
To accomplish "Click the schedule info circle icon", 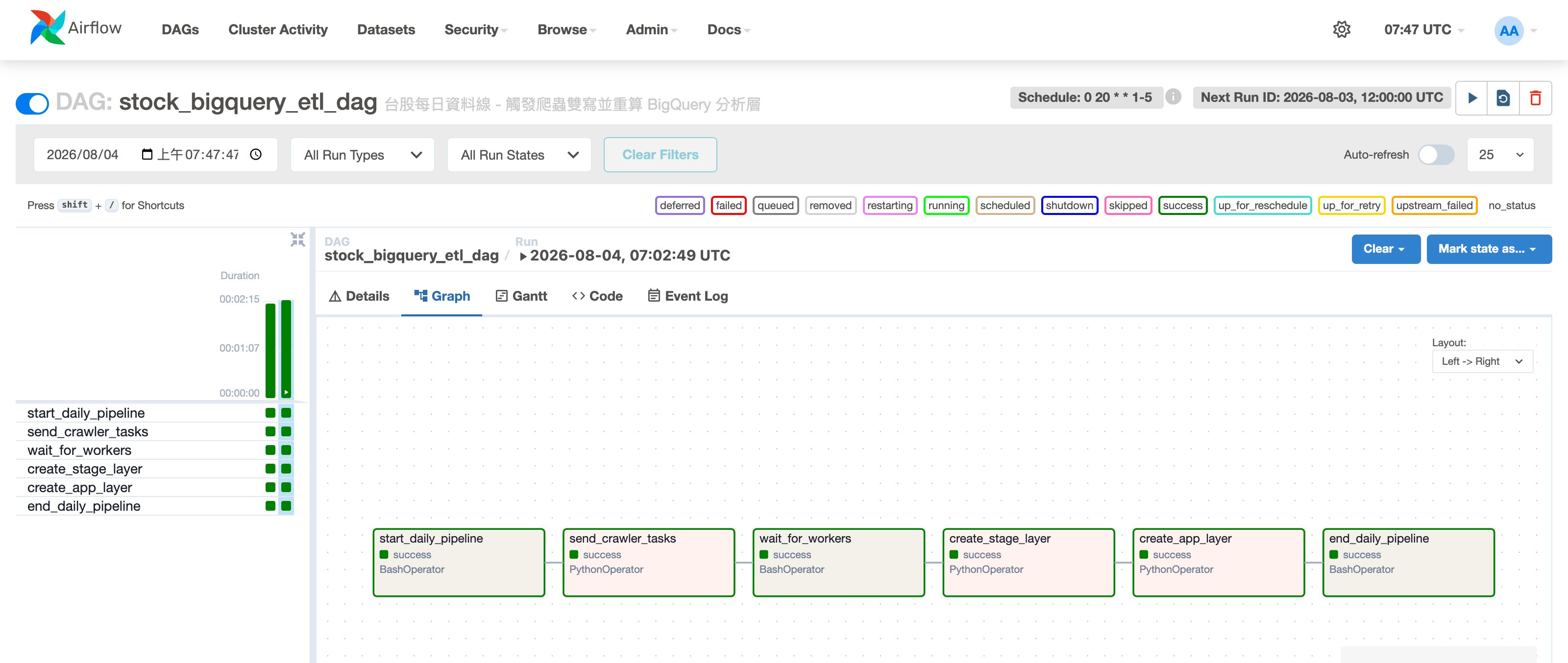I will click(x=1173, y=97).
